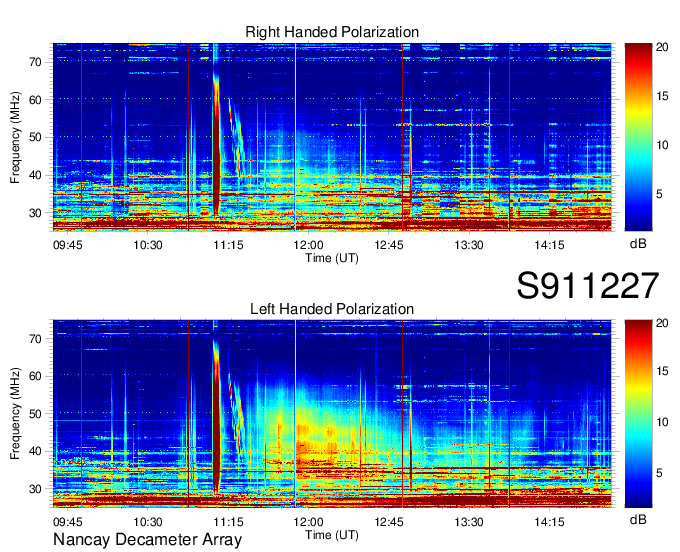
Task: Click the 30 MHz tick of Left Handed plot
Action: [36, 489]
